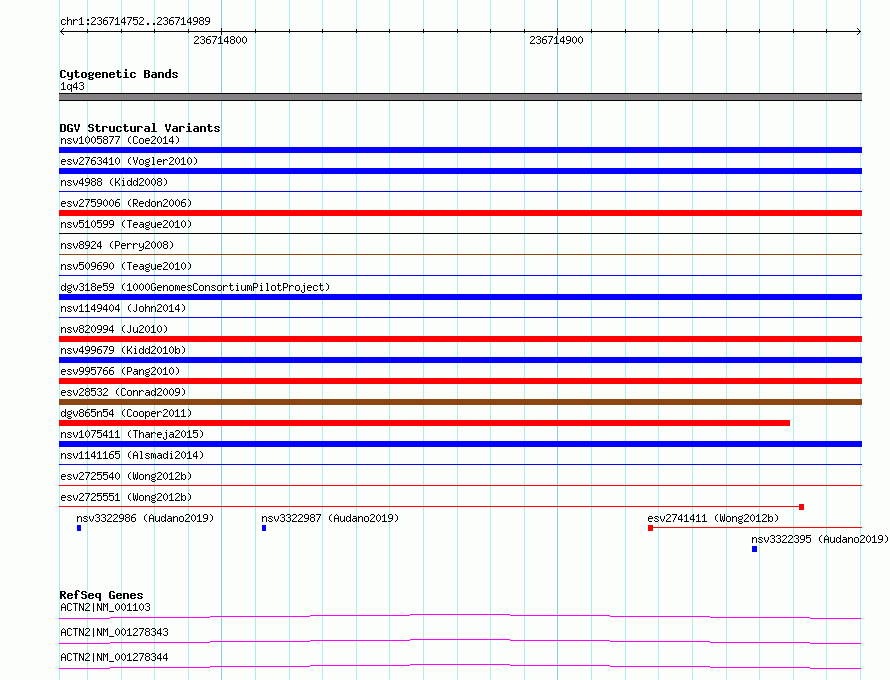Click the chr1:236714752..236714989 coordinate text
This screenshot has height=680, width=890.
pos(135,21)
